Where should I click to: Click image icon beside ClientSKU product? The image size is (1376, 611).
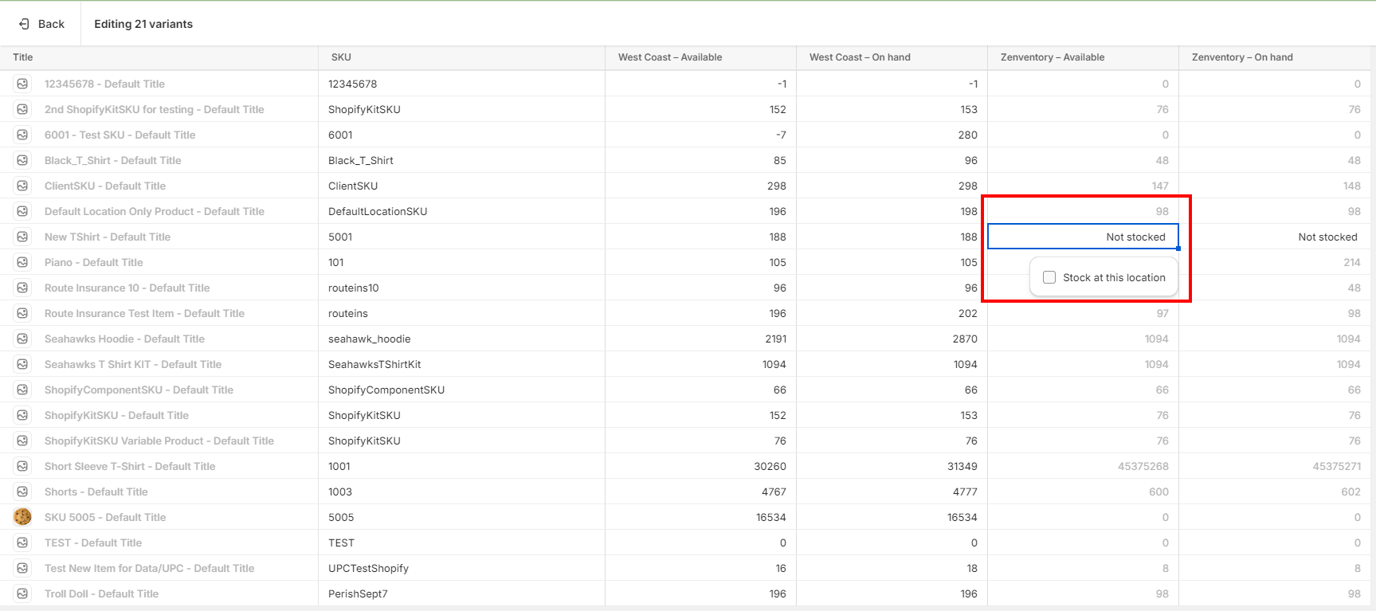point(22,186)
